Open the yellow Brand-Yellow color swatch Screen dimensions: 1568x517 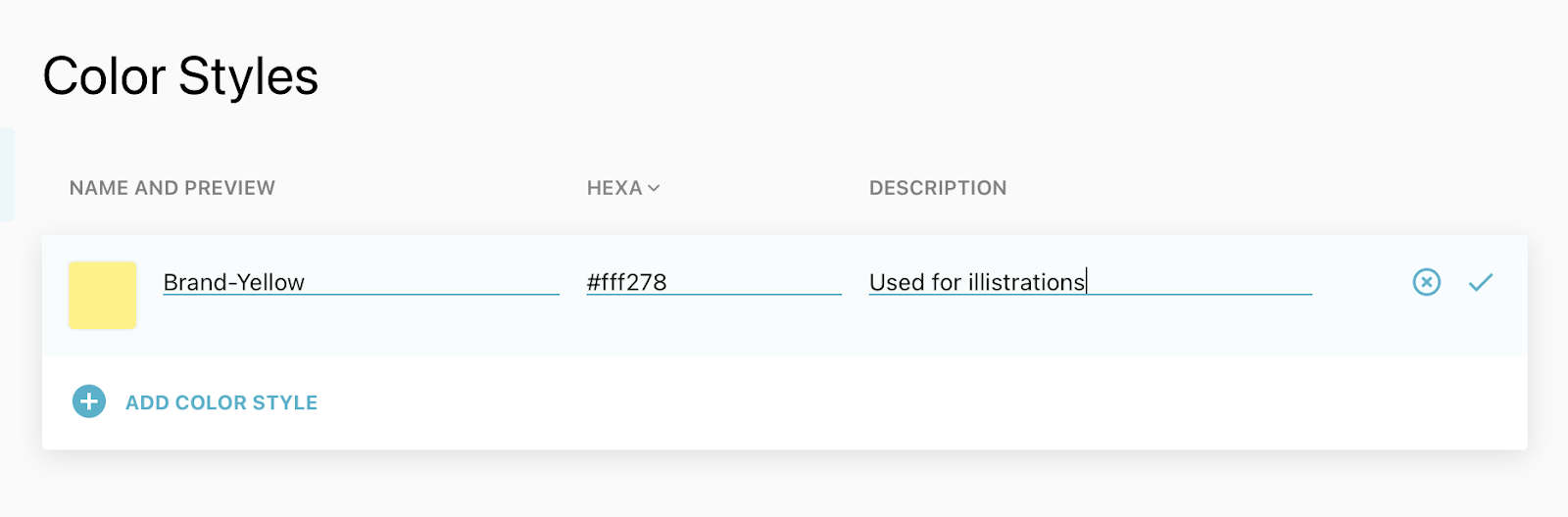coord(102,295)
